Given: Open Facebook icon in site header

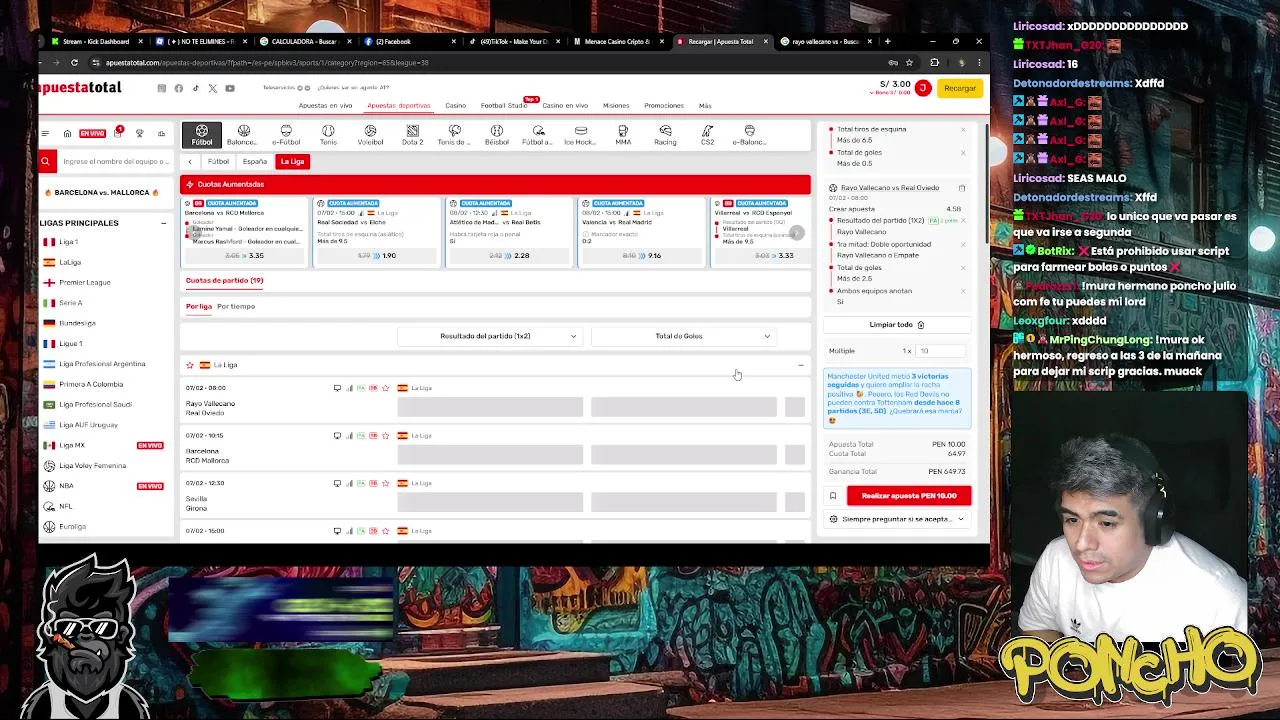Looking at the screenshot, I should pos(179,88).
